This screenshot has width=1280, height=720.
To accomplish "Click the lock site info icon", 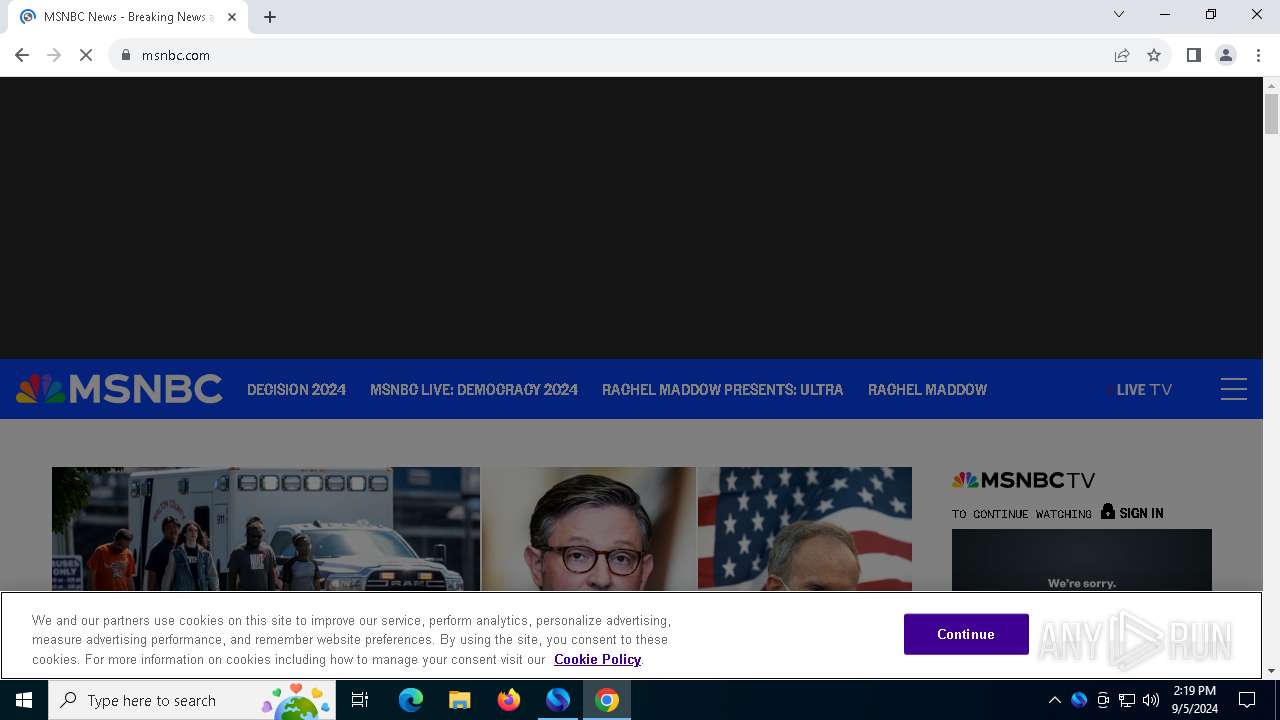I will (x=126, y=55).
